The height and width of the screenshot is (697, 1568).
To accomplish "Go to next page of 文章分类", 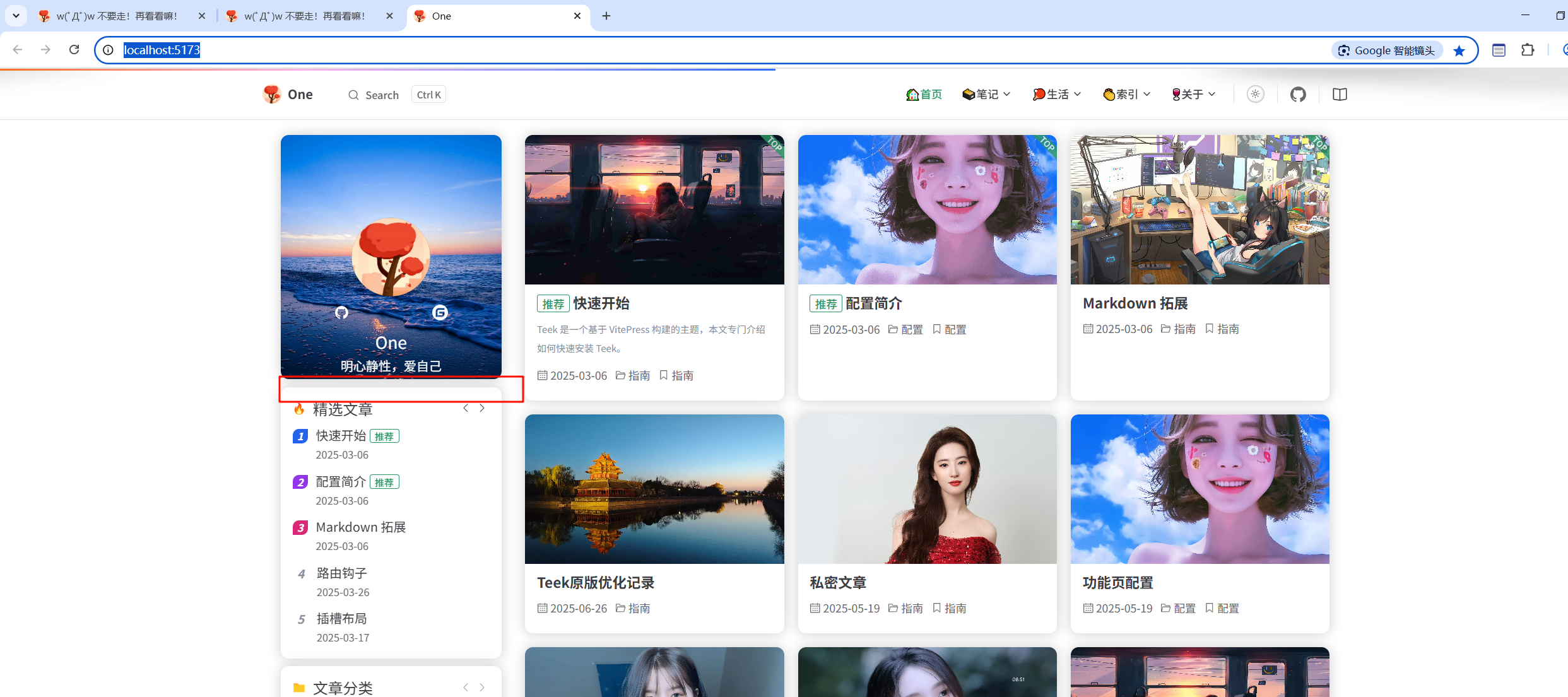I will (x=482, y=687).
